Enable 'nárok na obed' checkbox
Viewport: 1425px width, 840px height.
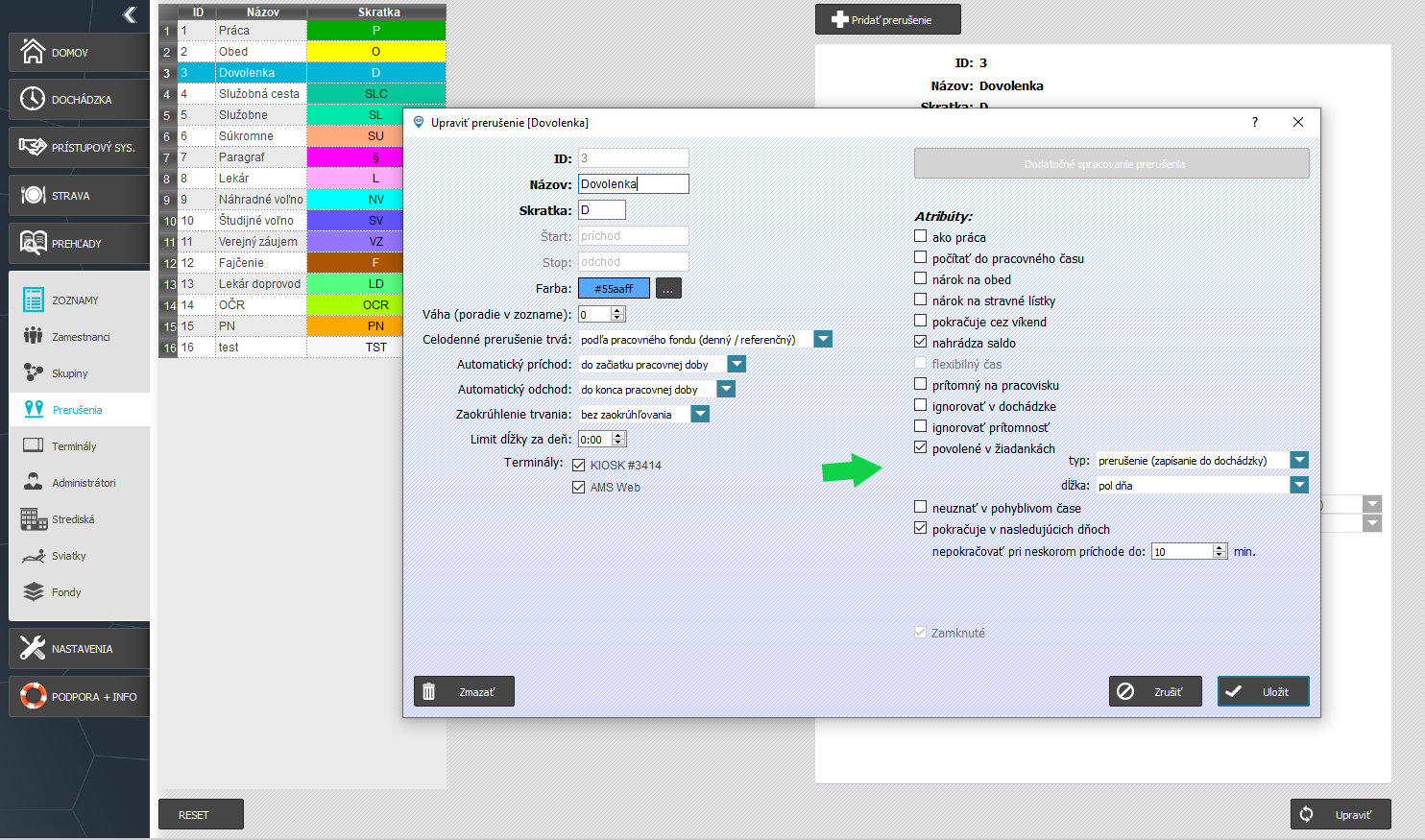pos(920,278)
